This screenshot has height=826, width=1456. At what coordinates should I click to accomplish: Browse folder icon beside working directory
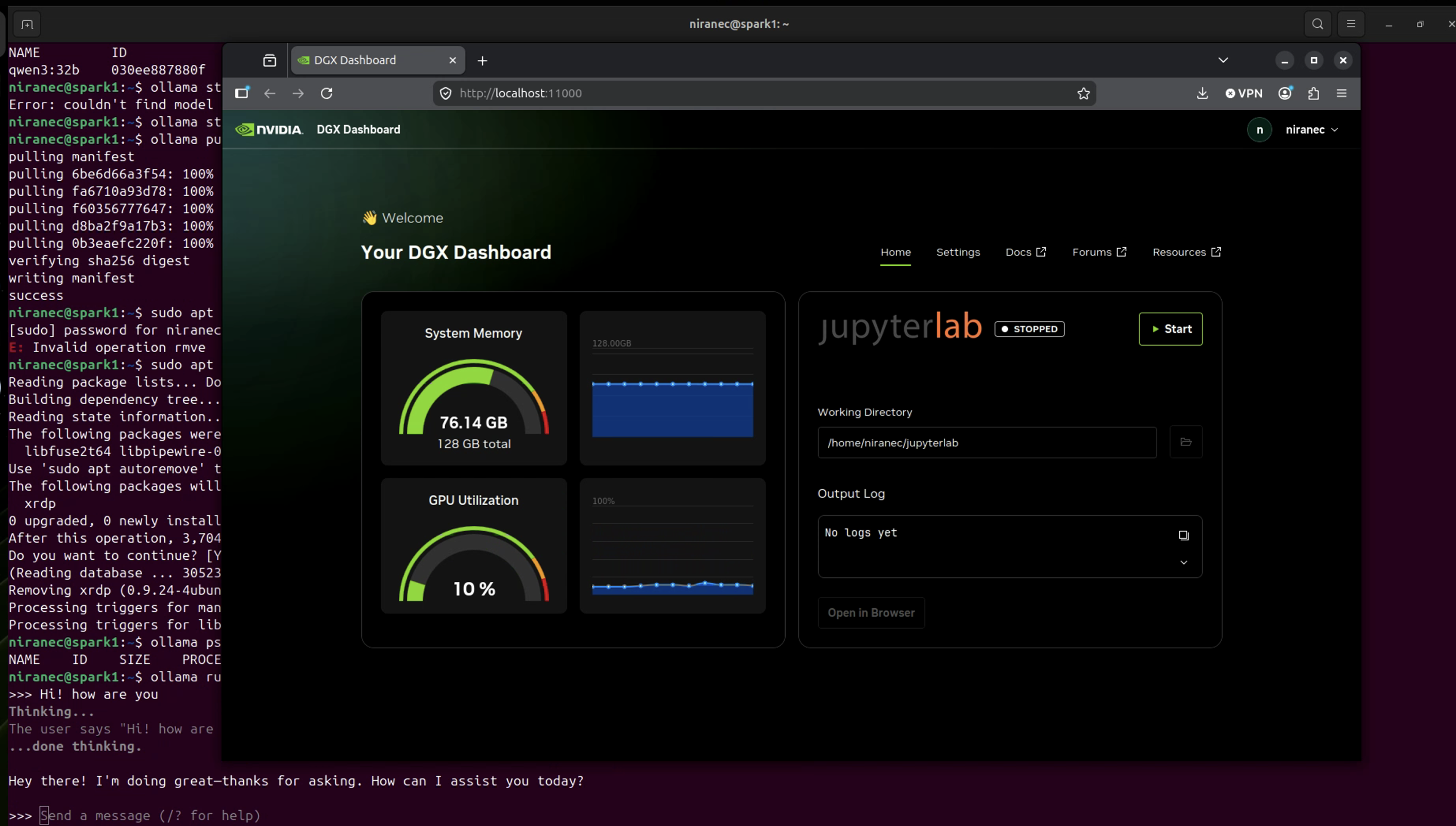pos(1186,442)
